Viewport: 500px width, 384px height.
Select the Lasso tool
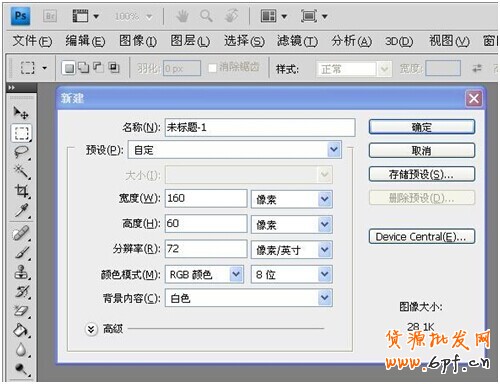21,152
